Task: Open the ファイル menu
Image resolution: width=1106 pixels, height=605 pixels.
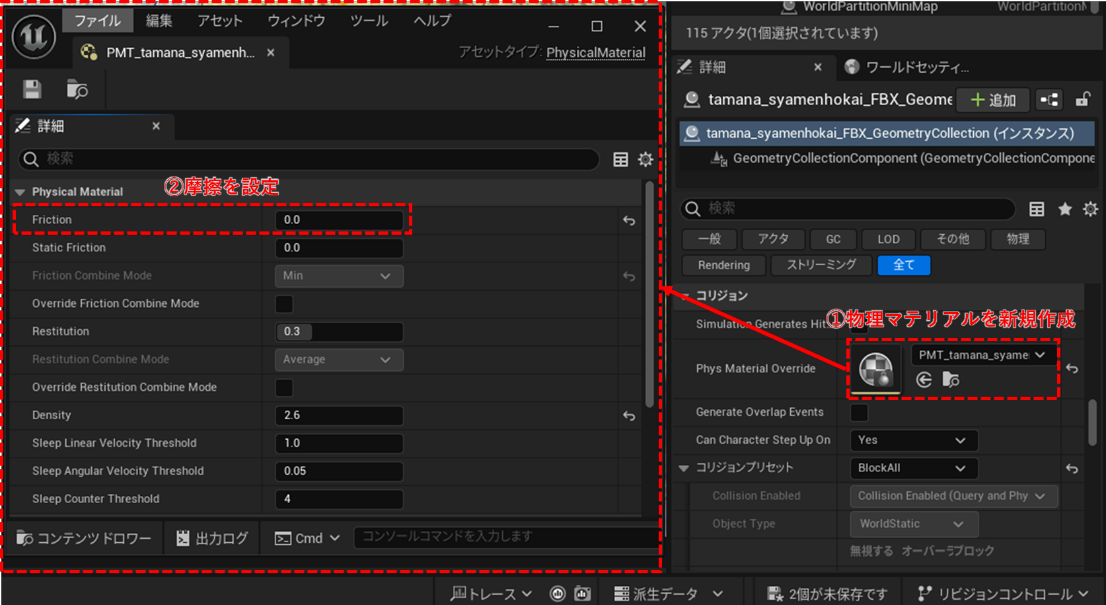Action: (97, 21)
